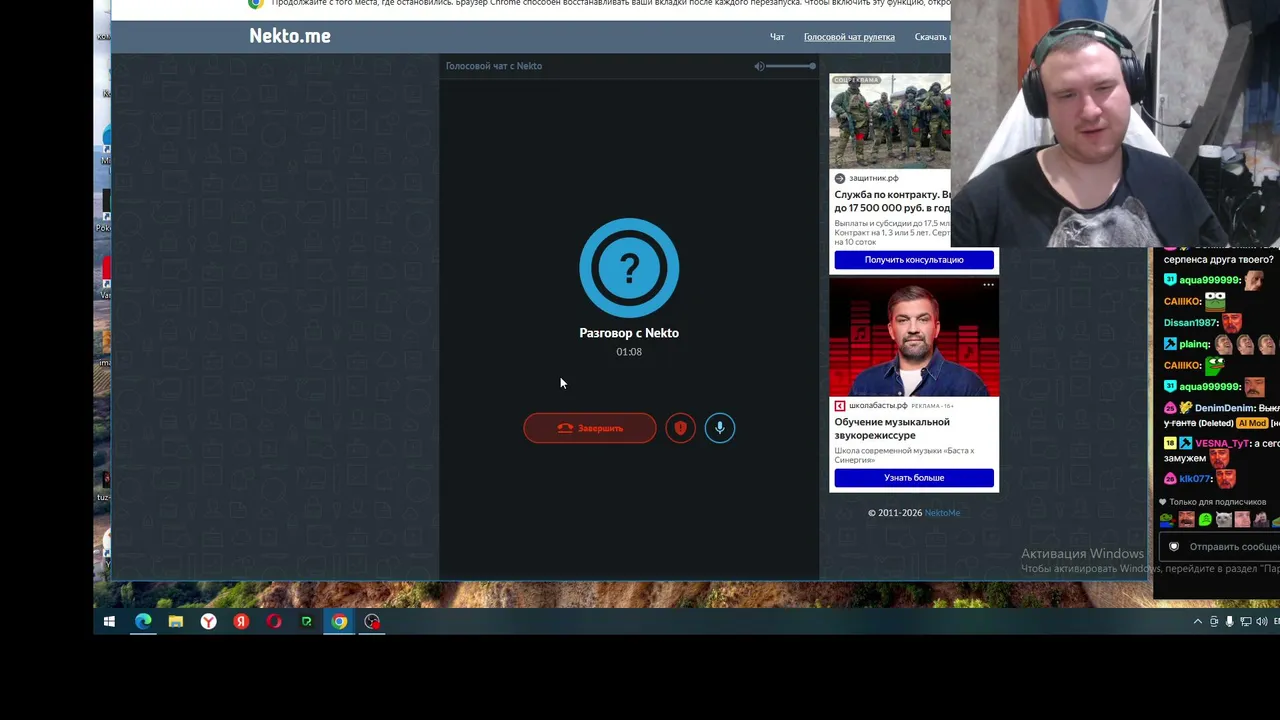Click the shield icon in the chat input

1174,547
